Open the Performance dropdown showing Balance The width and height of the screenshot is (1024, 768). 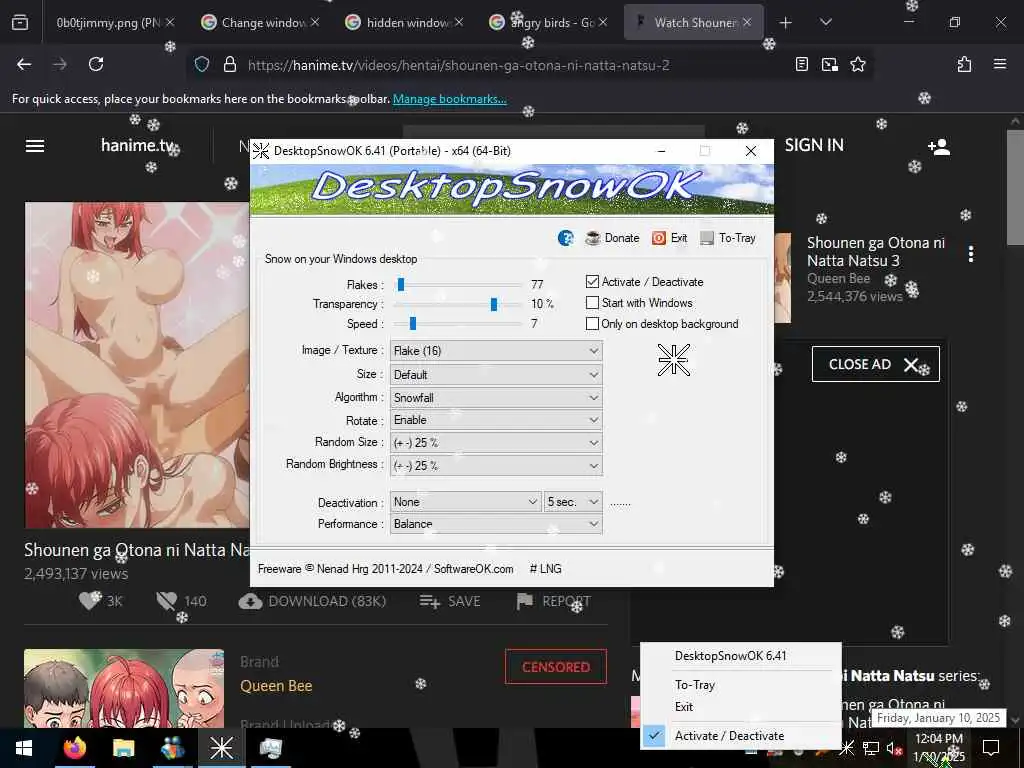click(496, 524)
